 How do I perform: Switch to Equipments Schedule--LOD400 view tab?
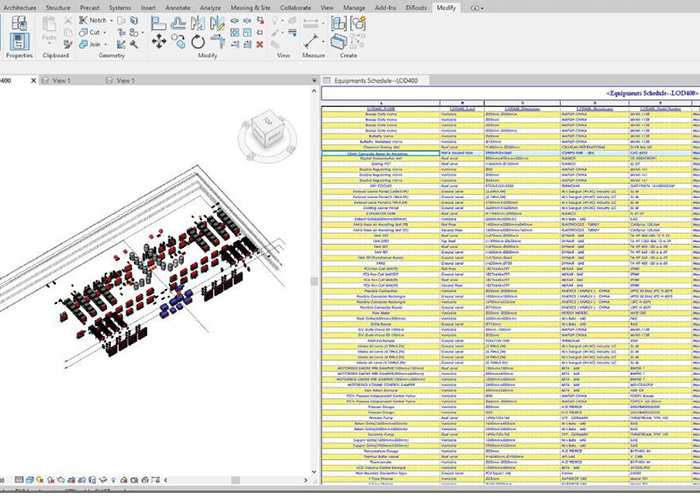pyautogui.click(x=375, y=81)
